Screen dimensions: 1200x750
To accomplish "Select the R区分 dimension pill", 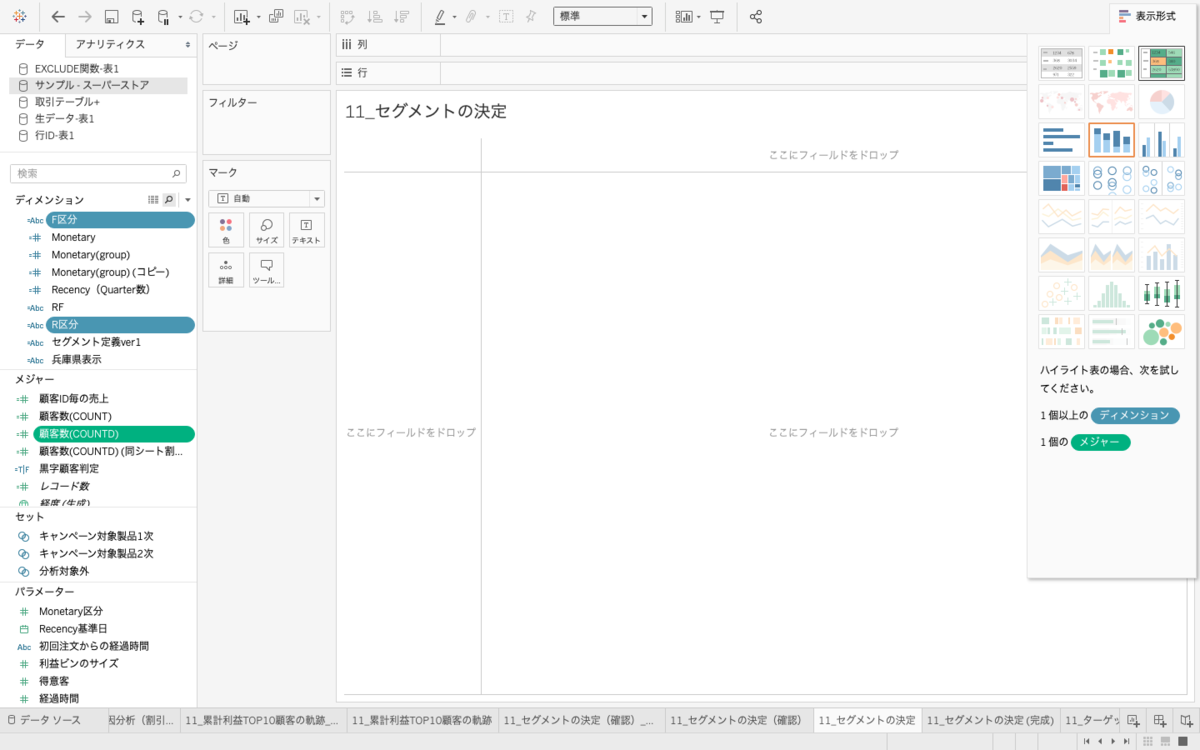I will [x=120, y=325].
